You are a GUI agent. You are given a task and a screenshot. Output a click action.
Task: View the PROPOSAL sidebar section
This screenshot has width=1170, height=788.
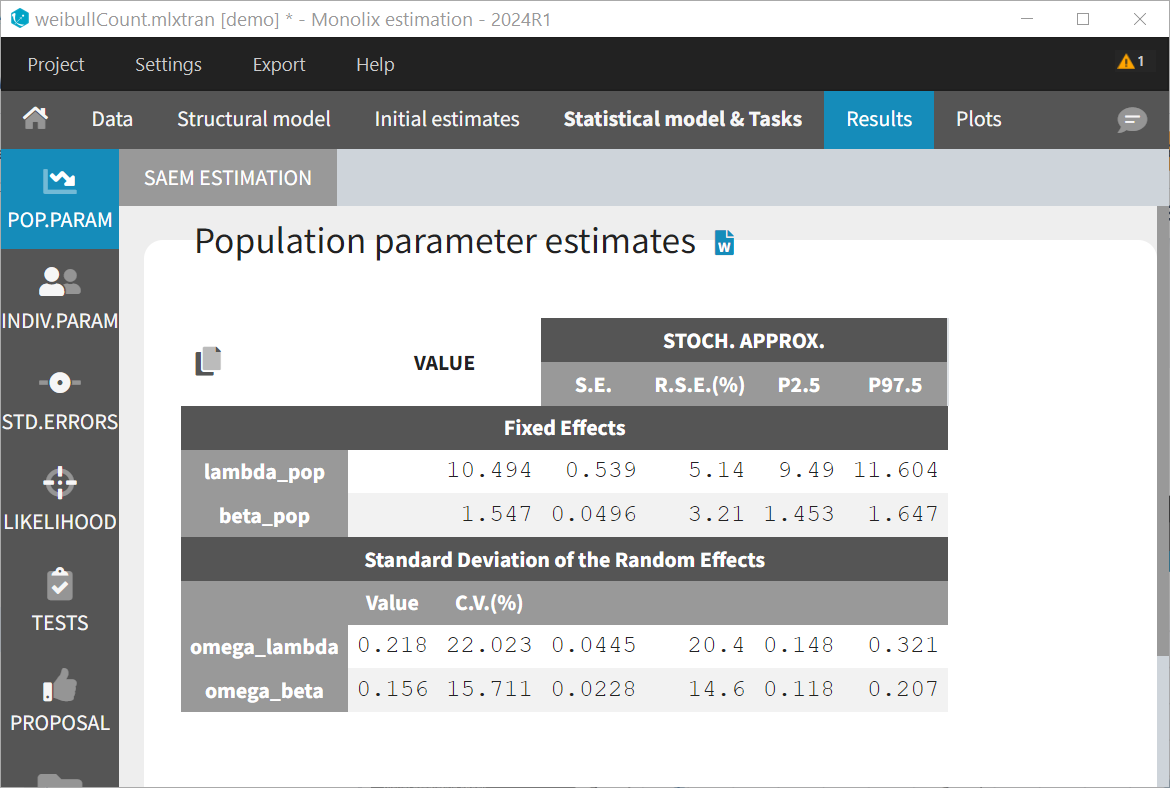coord(59,701)
